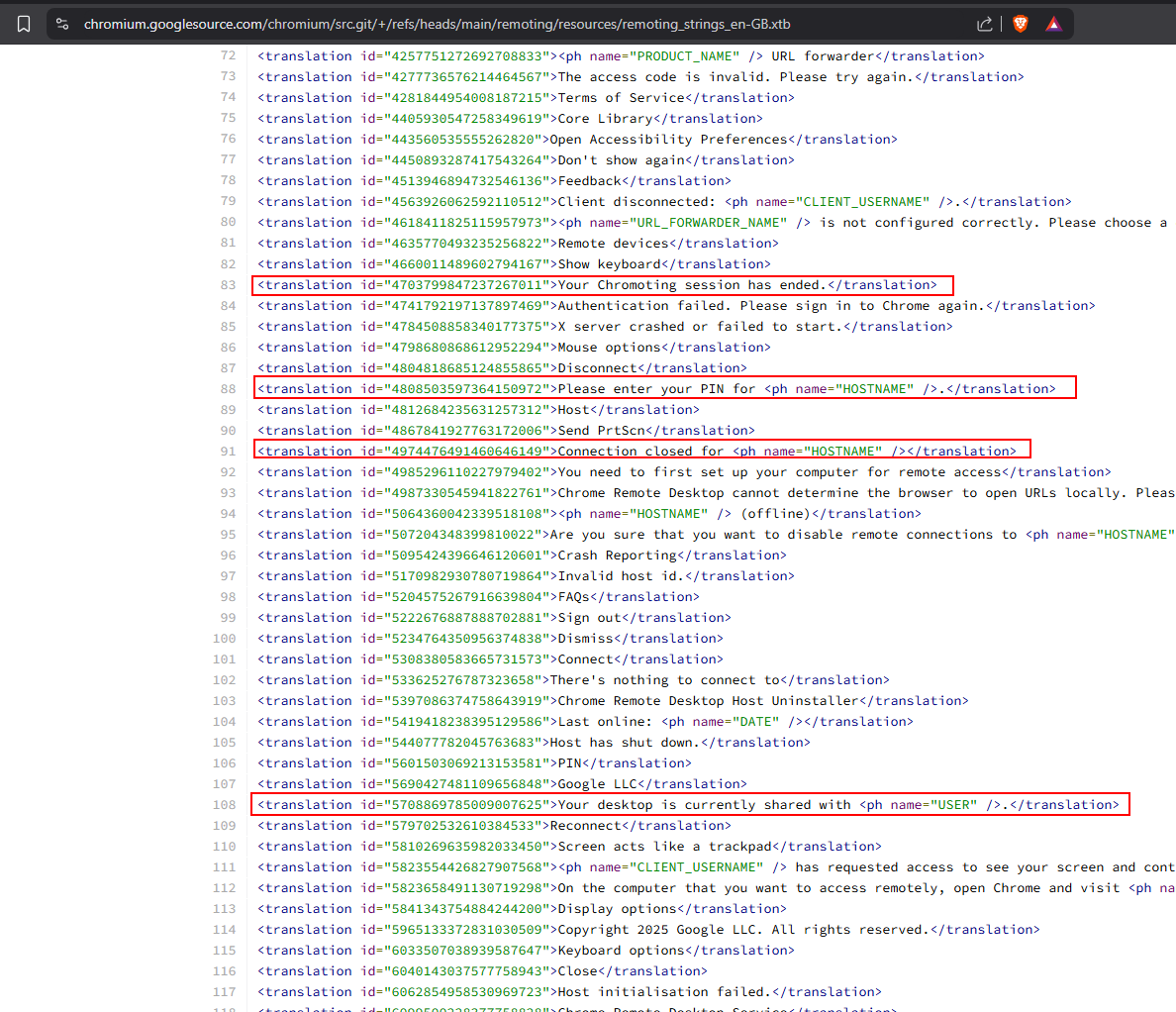Image resolution: width=1176 pixels, height=1012 pixels.
Task: Click 'Your Chromoting session has ended.' text
Action: [x=692, y=285]
